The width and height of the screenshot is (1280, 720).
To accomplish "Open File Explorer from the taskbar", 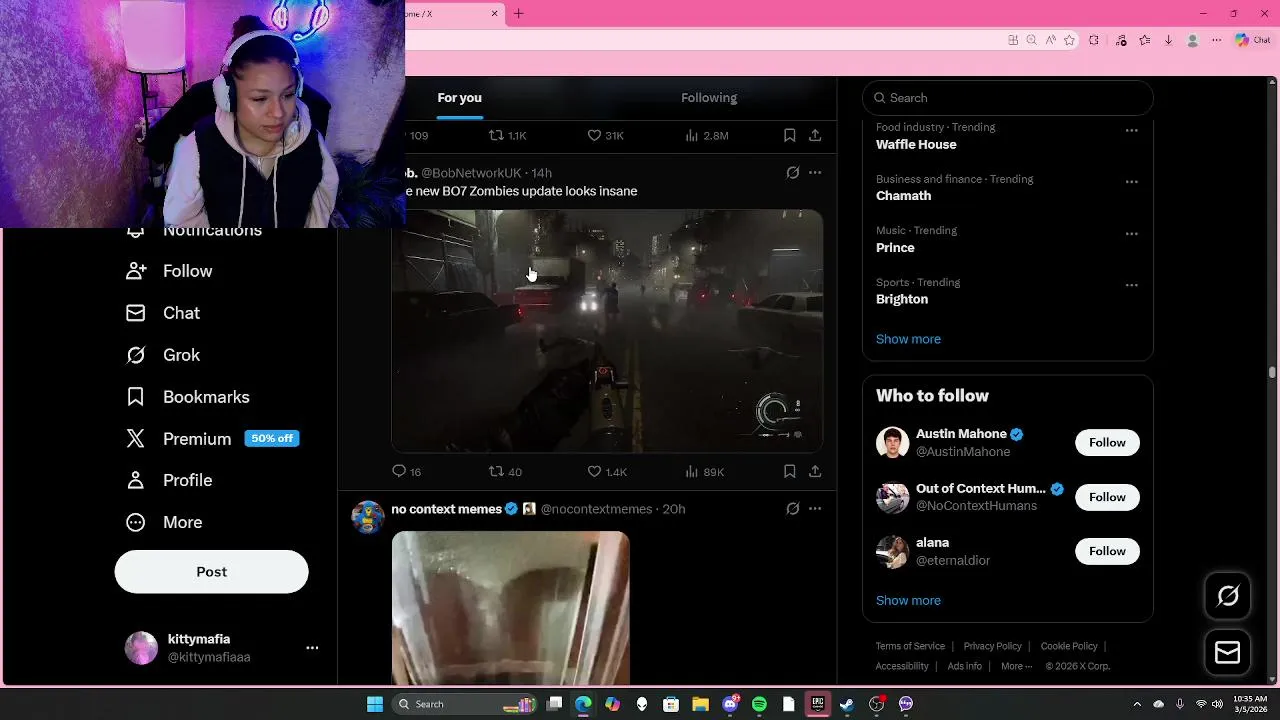I will [700, 704].
